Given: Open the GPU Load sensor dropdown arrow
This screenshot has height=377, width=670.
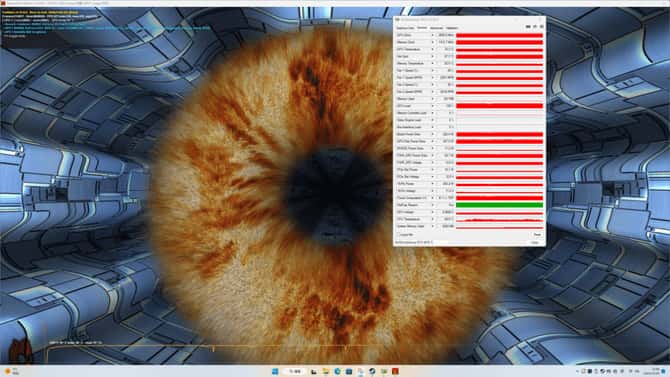Looking at the screenshot, I should (x=432, y=106).
